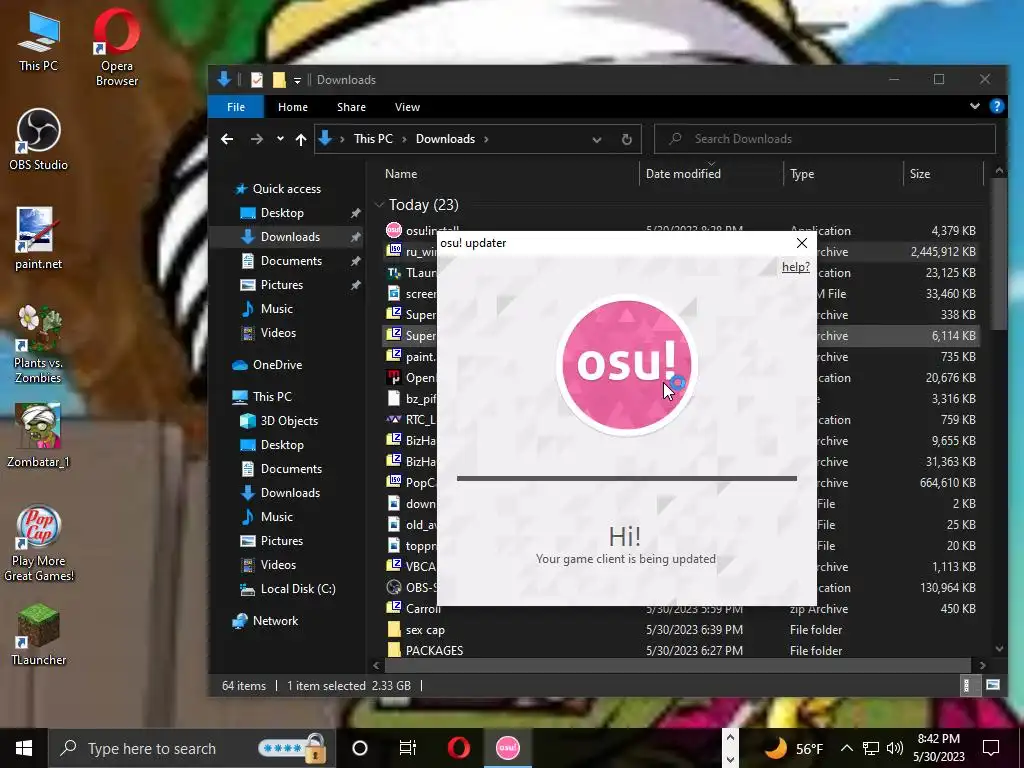Open weather widget showing 56°F
This screenshot has width=1024, height=768.
pyautogui.click(x=793, y=748)
